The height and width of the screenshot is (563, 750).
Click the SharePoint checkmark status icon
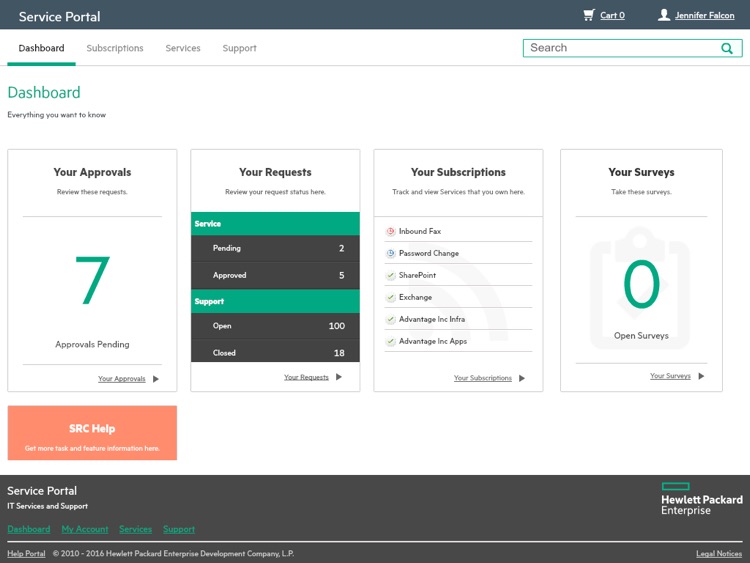point(391,275)
